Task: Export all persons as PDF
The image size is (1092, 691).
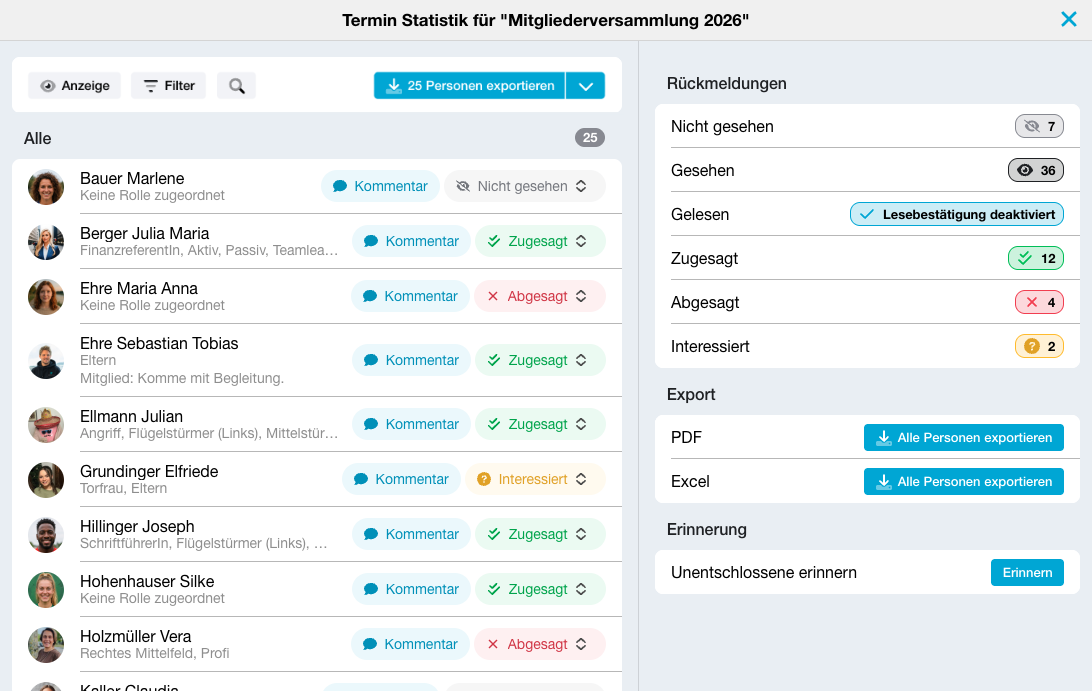Action: (x=963, y=437)
